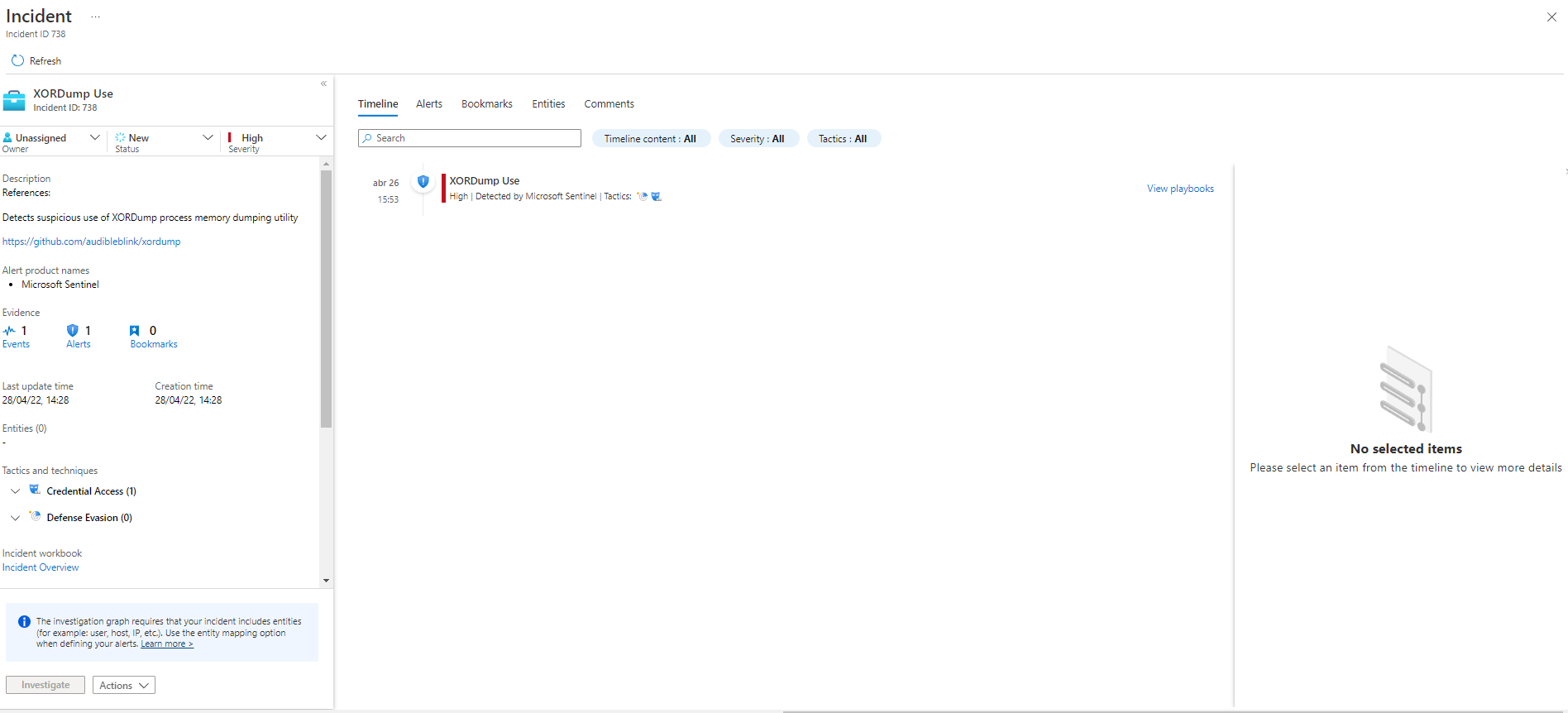The width and height of the screenshot is (1568, 713).
Task: Click the Alerts shield evidence icon
Action: pyautogui.click(x=73, y=331)
